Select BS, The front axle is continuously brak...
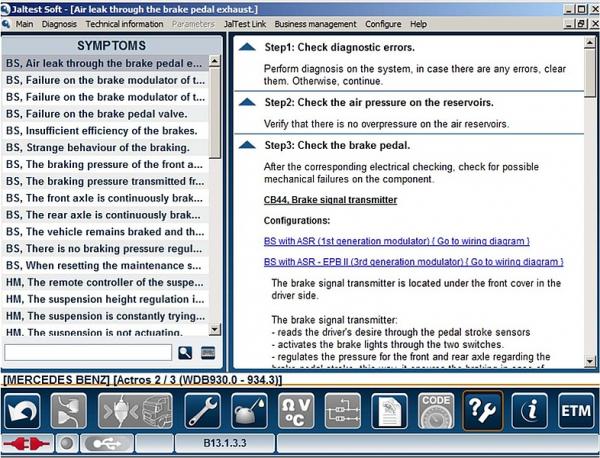The image size is (600, 458). [x=105, y=198]
